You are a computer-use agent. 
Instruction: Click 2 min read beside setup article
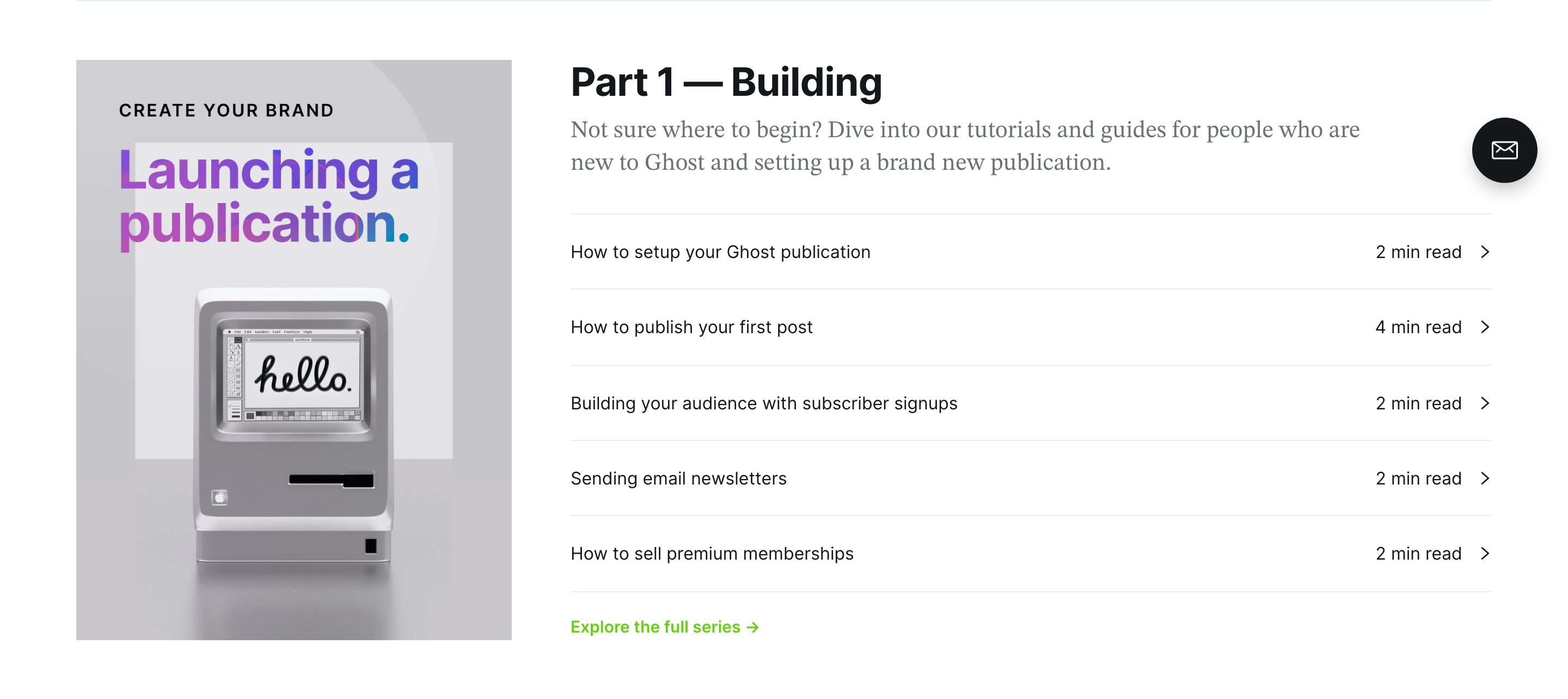pyautogui.click(x=1418, y=252)
